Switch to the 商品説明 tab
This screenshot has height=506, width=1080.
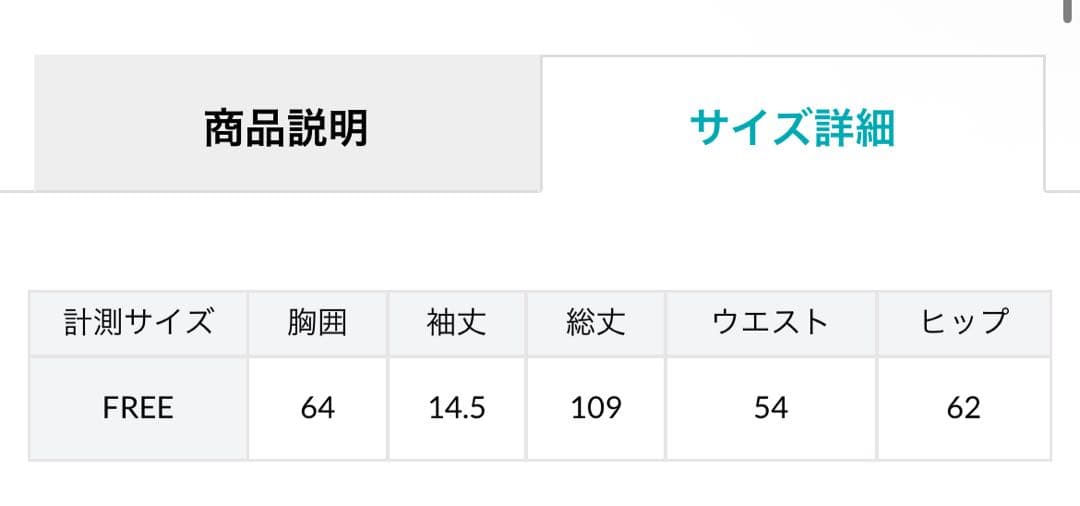(287, 128)
